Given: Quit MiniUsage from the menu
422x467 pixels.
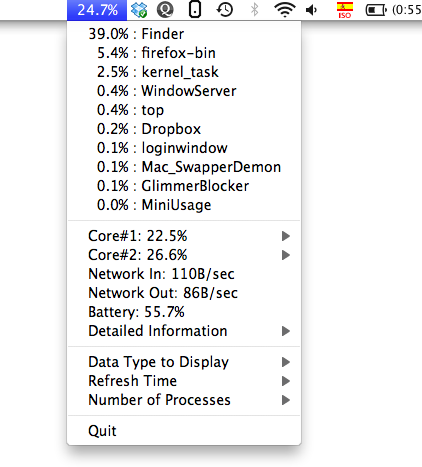Looking at the screenshot, I should click(x=184, y=431).
